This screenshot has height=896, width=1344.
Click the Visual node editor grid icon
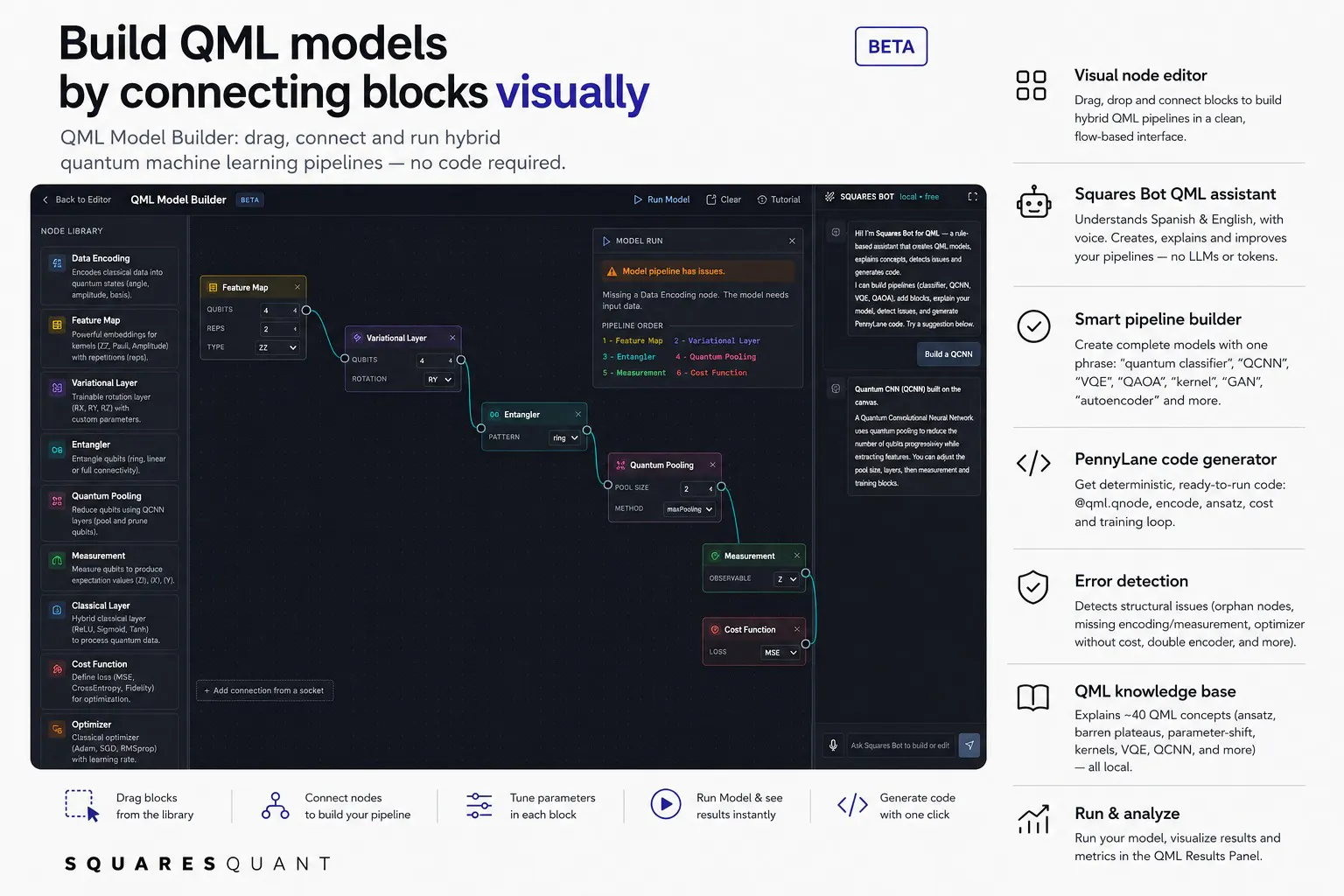pyautogui.click(x=1032, y=86)
